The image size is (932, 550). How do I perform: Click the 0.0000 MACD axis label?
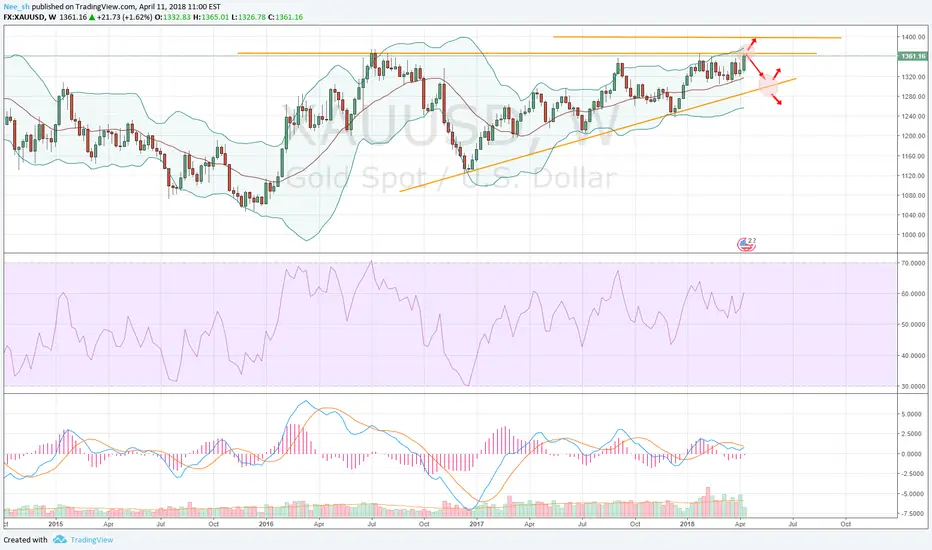point(912,454)
